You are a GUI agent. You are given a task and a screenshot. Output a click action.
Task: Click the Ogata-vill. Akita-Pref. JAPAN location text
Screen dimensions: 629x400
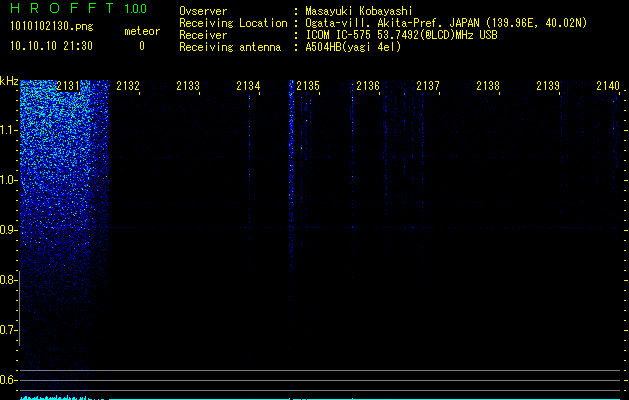tap(446, 23)
